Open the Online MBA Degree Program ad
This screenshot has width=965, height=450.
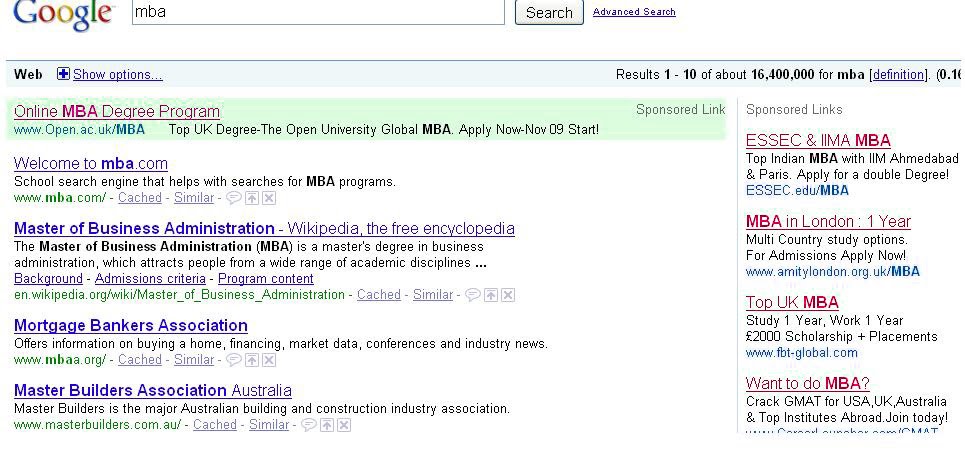click(x=117, y=111)
